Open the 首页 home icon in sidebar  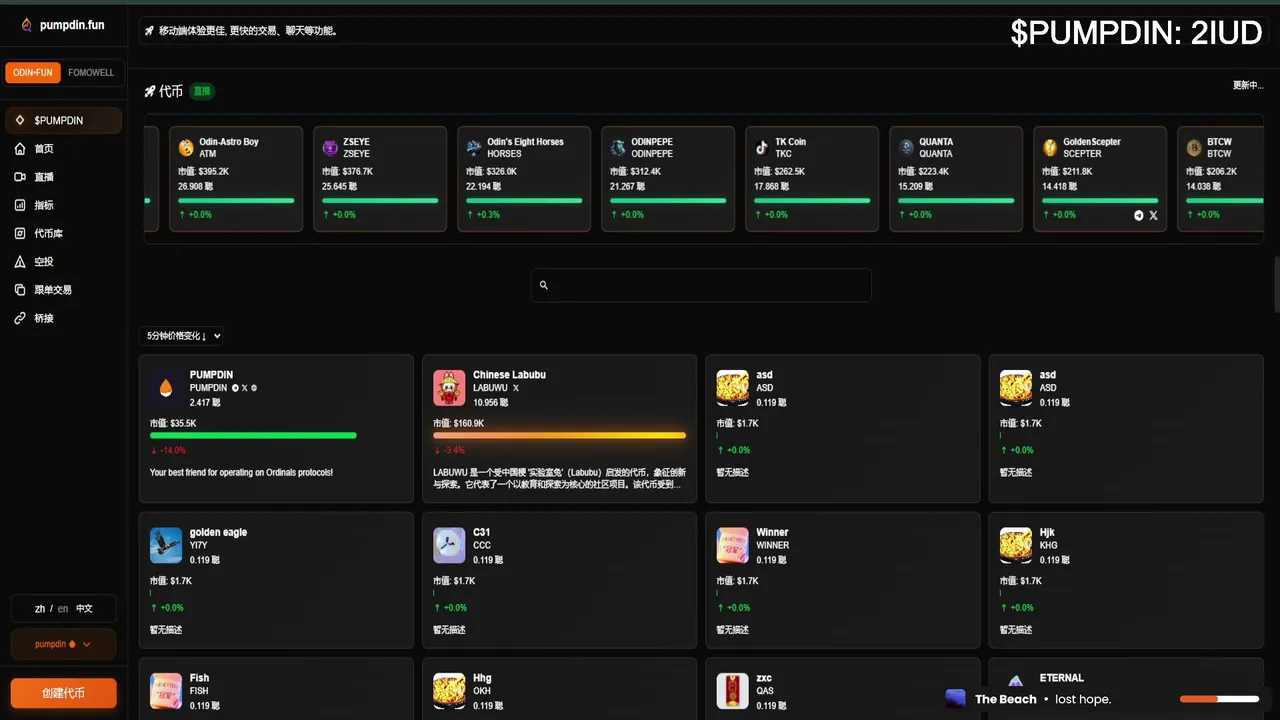pyautogui.click(x=20, y=149)
